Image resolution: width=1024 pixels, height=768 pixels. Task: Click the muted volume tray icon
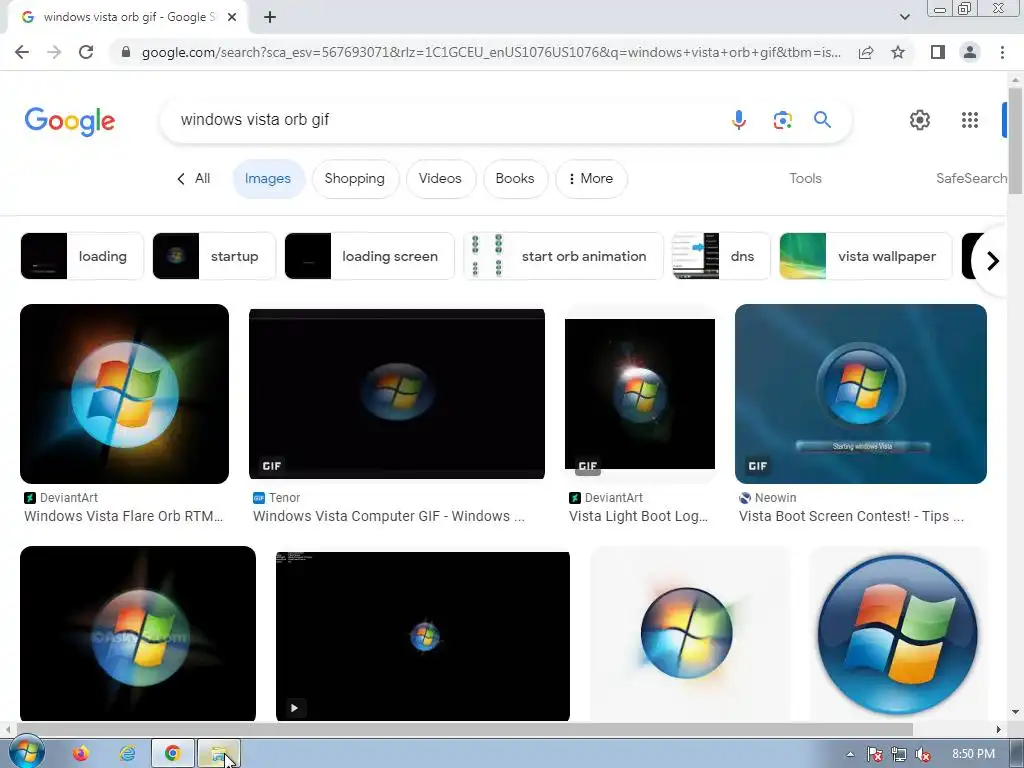923,754
